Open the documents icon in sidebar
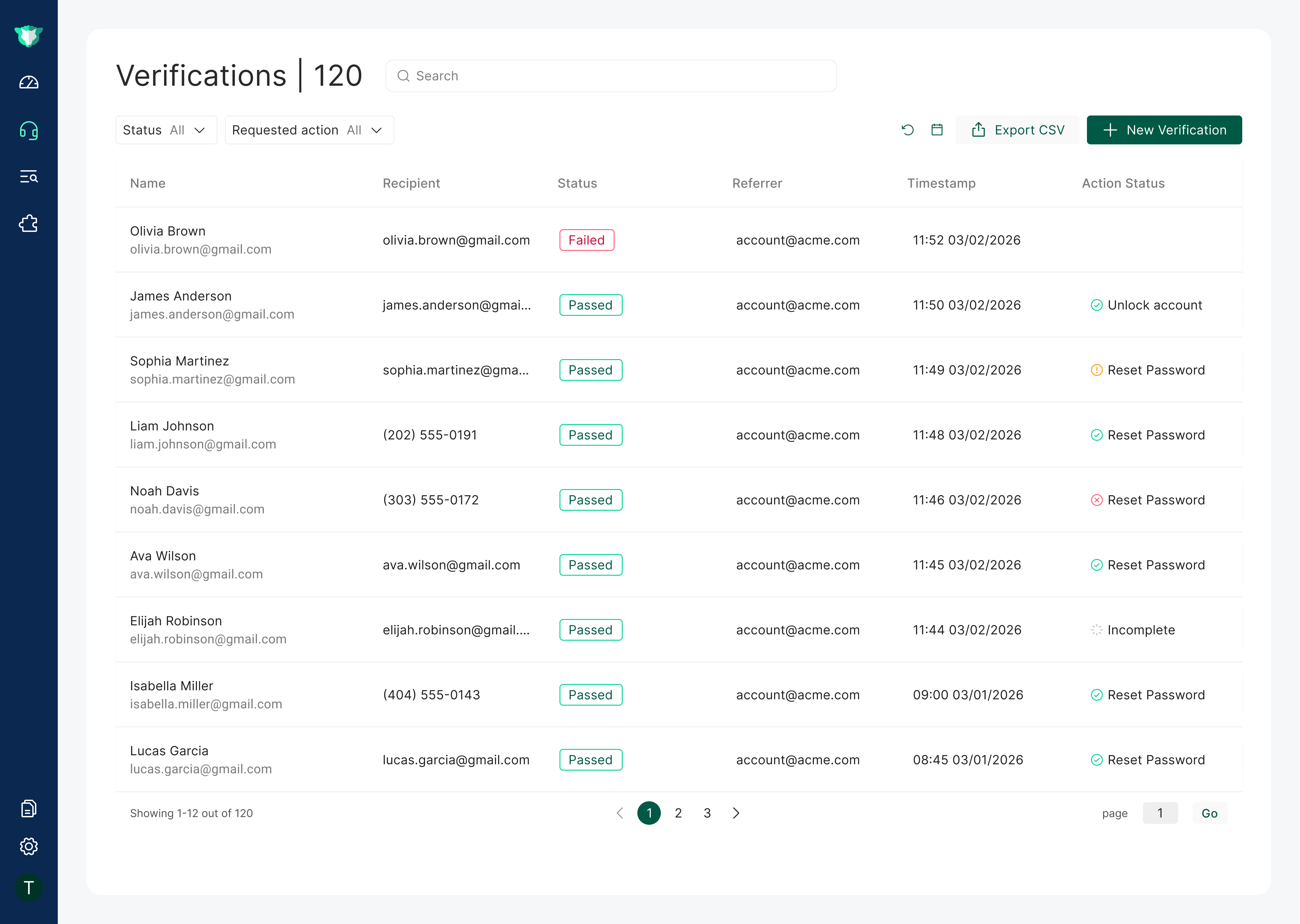The height and width of the screenshot is (924, 1300). coord(28,808)
